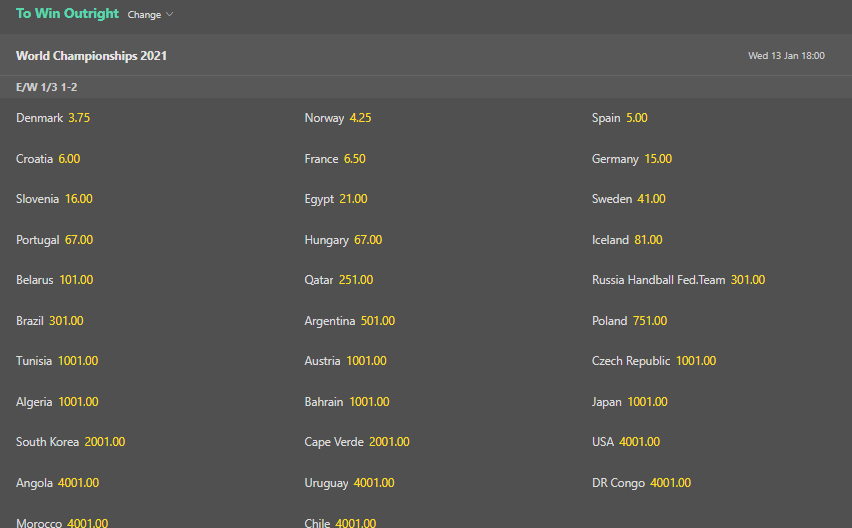This screenshot has width=852, height=528.
Task: Choose Slovenia at 16.00 odds
Action: click(55, 199)
